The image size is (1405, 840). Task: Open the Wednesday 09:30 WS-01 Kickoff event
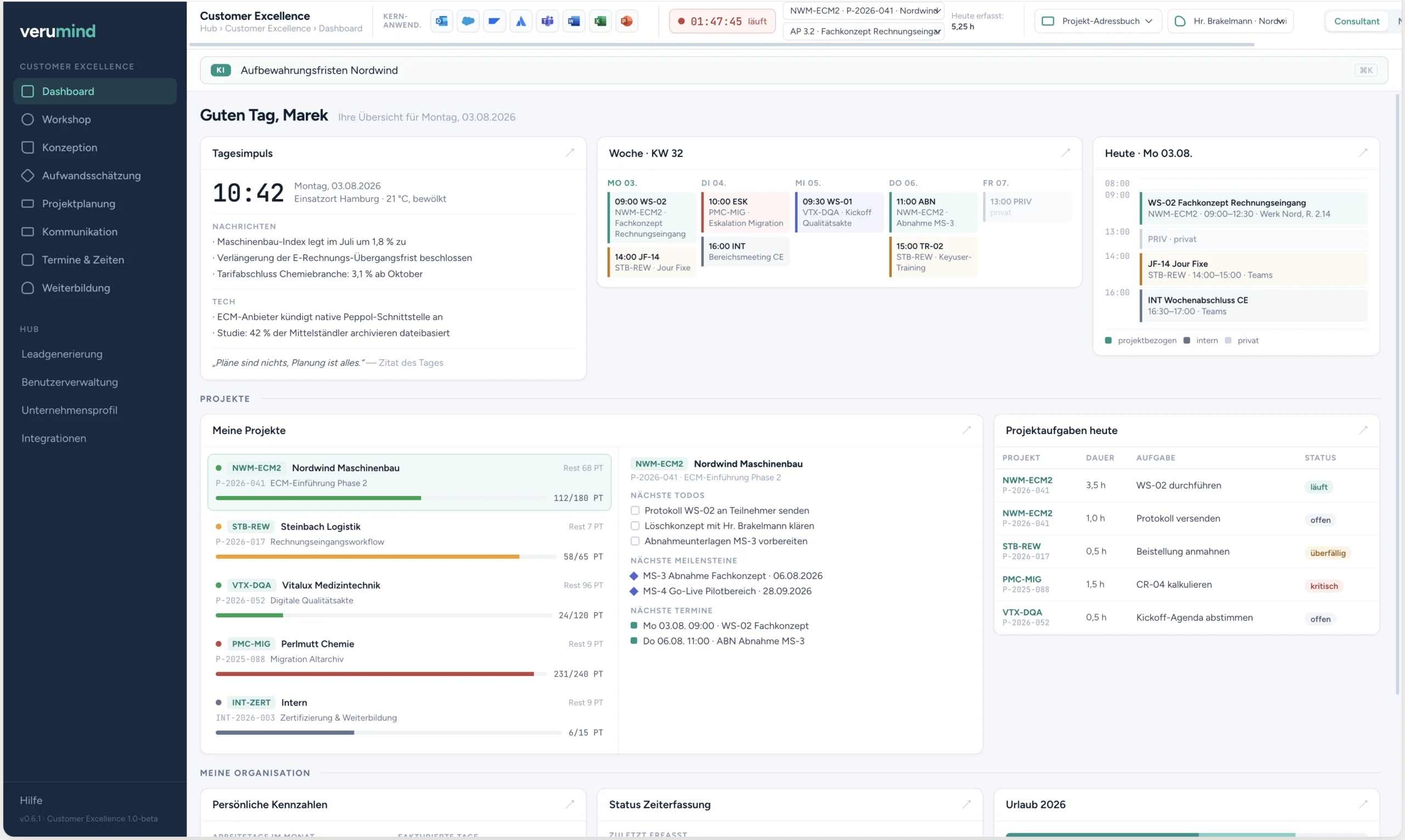pos(839,212)
